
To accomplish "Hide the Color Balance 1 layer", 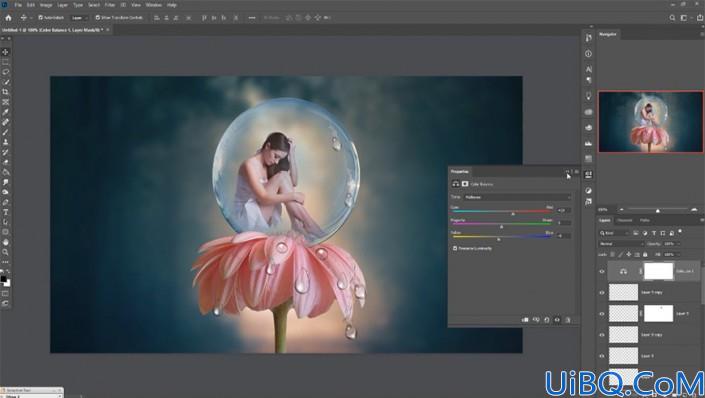I will [x=602, y=271].
